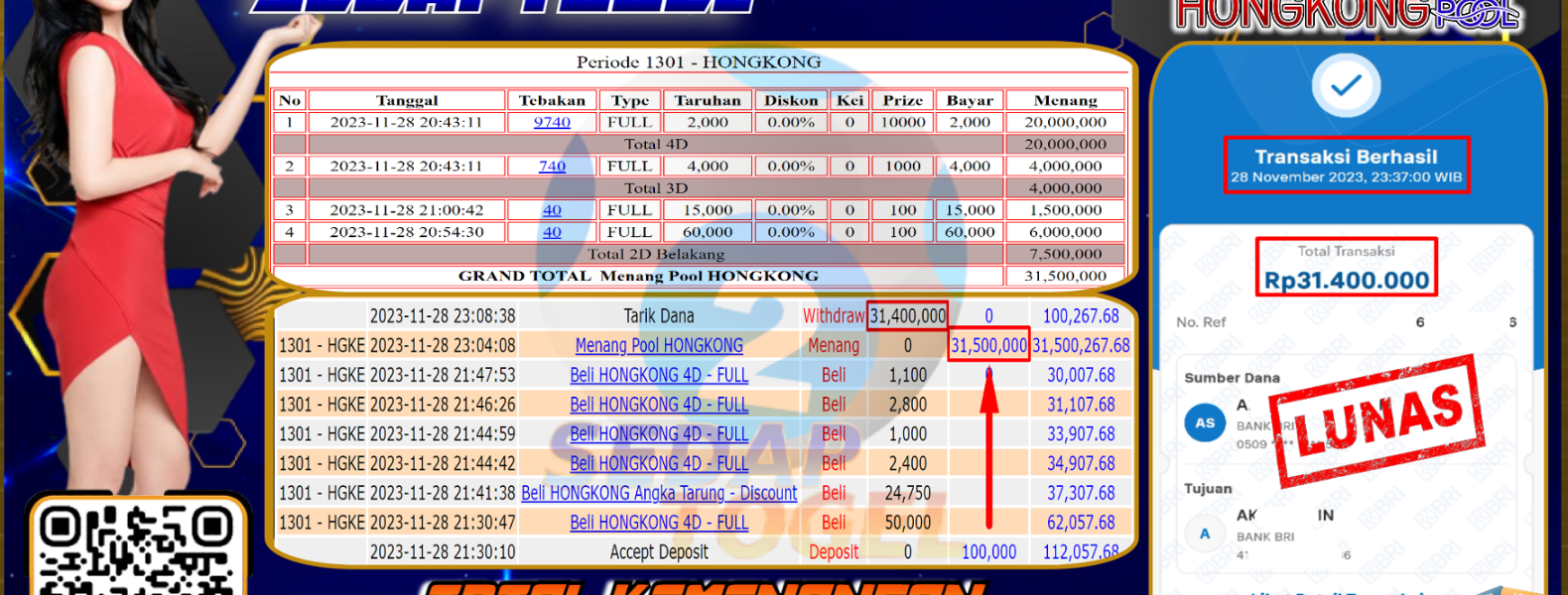Click the GRAND TOTAL Menang Pool HONGKONG label
The height and width of the screenshot is (595, 1568).
click(x=638, y=276)
